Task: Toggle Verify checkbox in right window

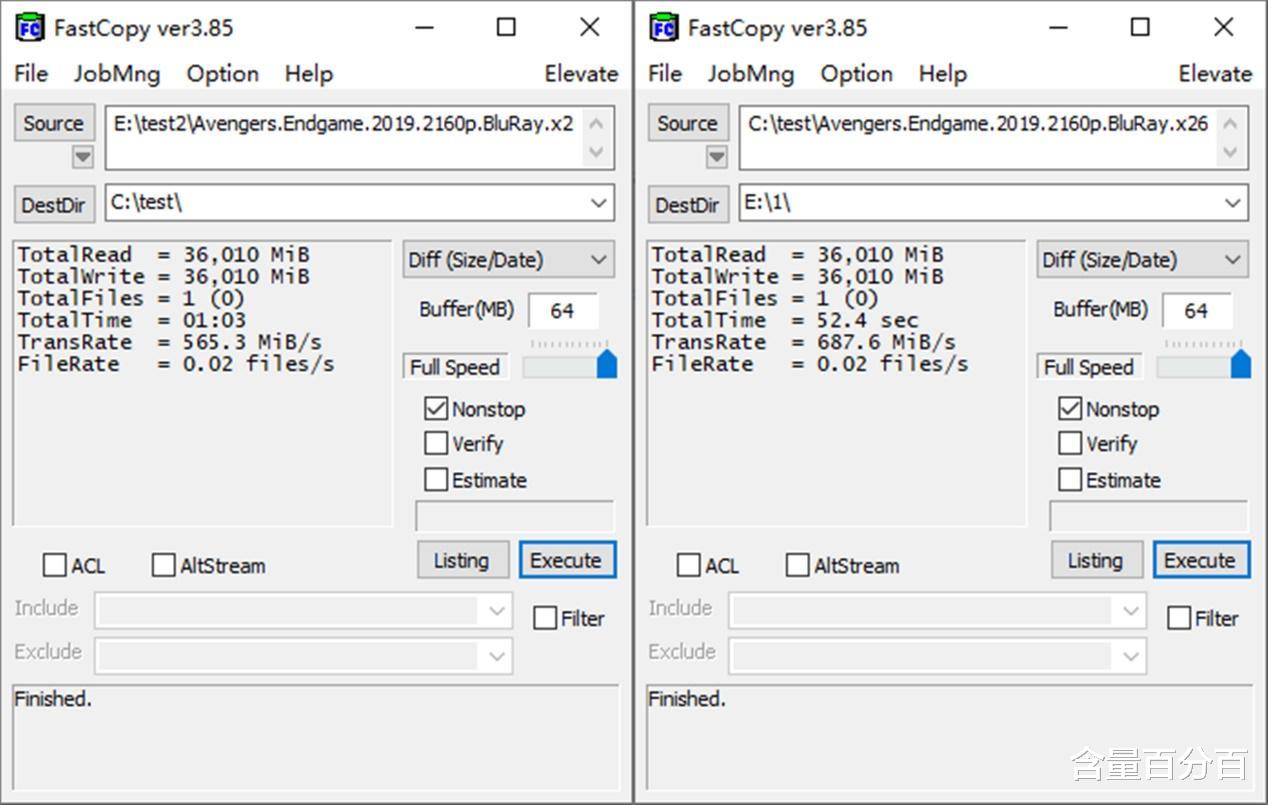Action: 1070,443
